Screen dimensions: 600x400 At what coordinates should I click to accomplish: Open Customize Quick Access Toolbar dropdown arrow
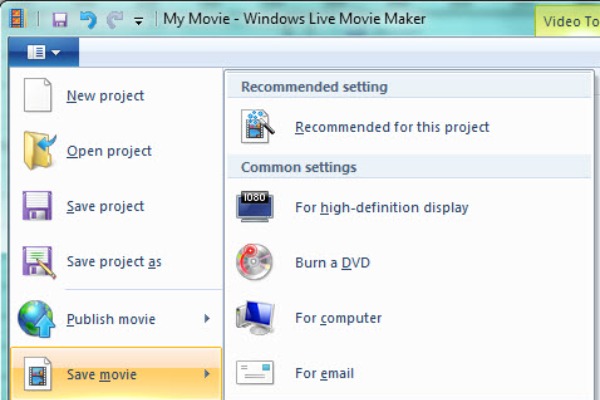pyautogui.click(x=139, y=21)
